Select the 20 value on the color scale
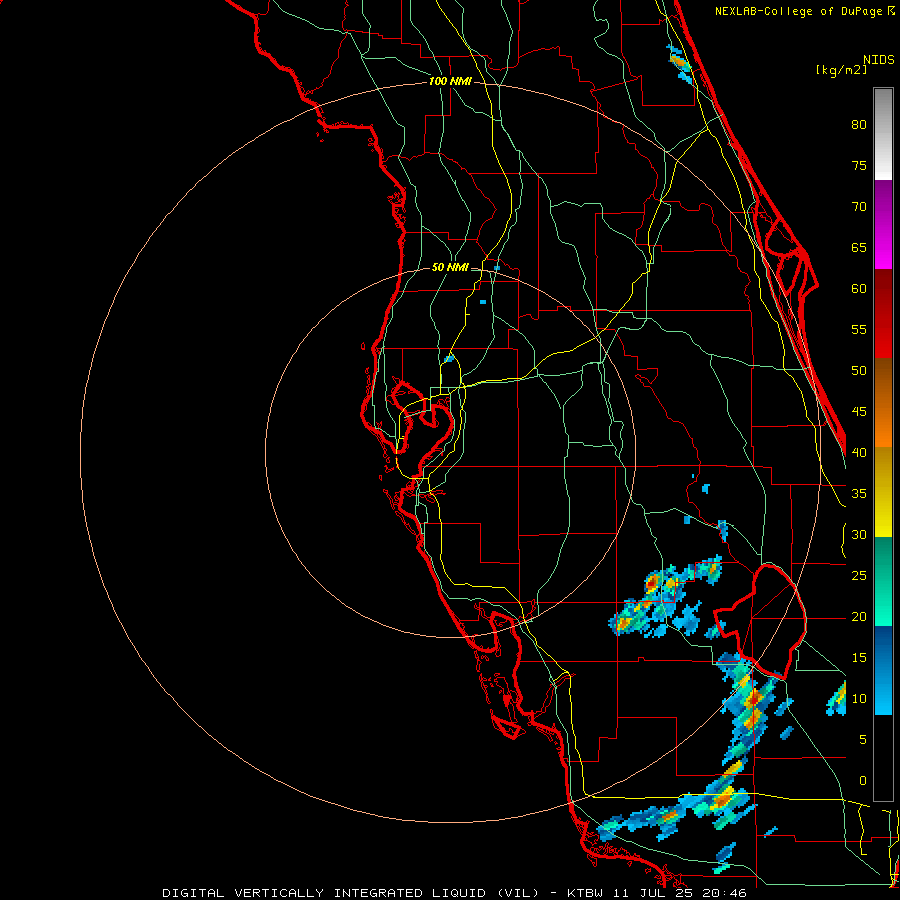Screen dimensions: 900x900 pyautogui.click(x=859, y=617)
